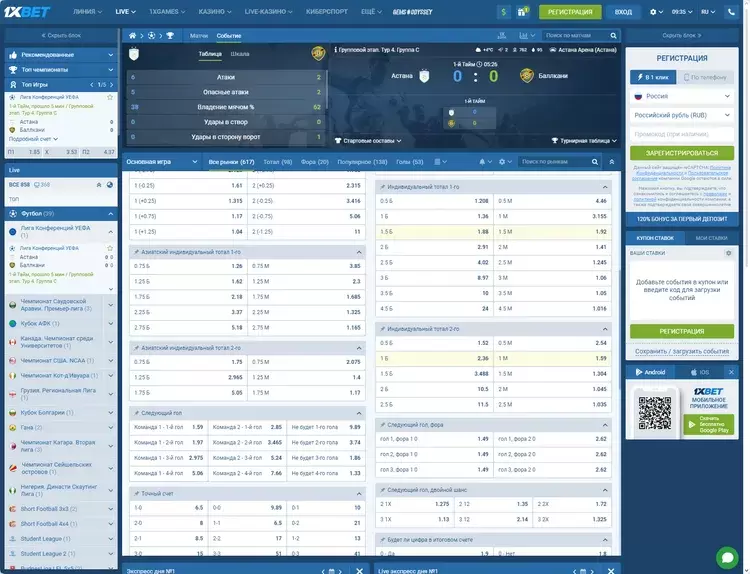750x574 pixels.
Task: Click the globe icon in Live panel
Action: [x=110, y=185]
